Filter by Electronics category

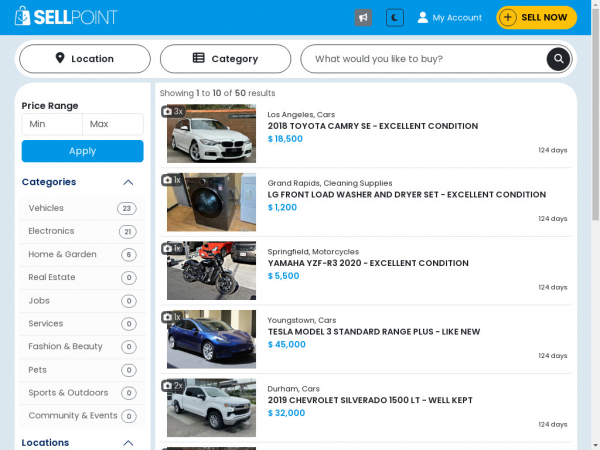pos(83,231)
